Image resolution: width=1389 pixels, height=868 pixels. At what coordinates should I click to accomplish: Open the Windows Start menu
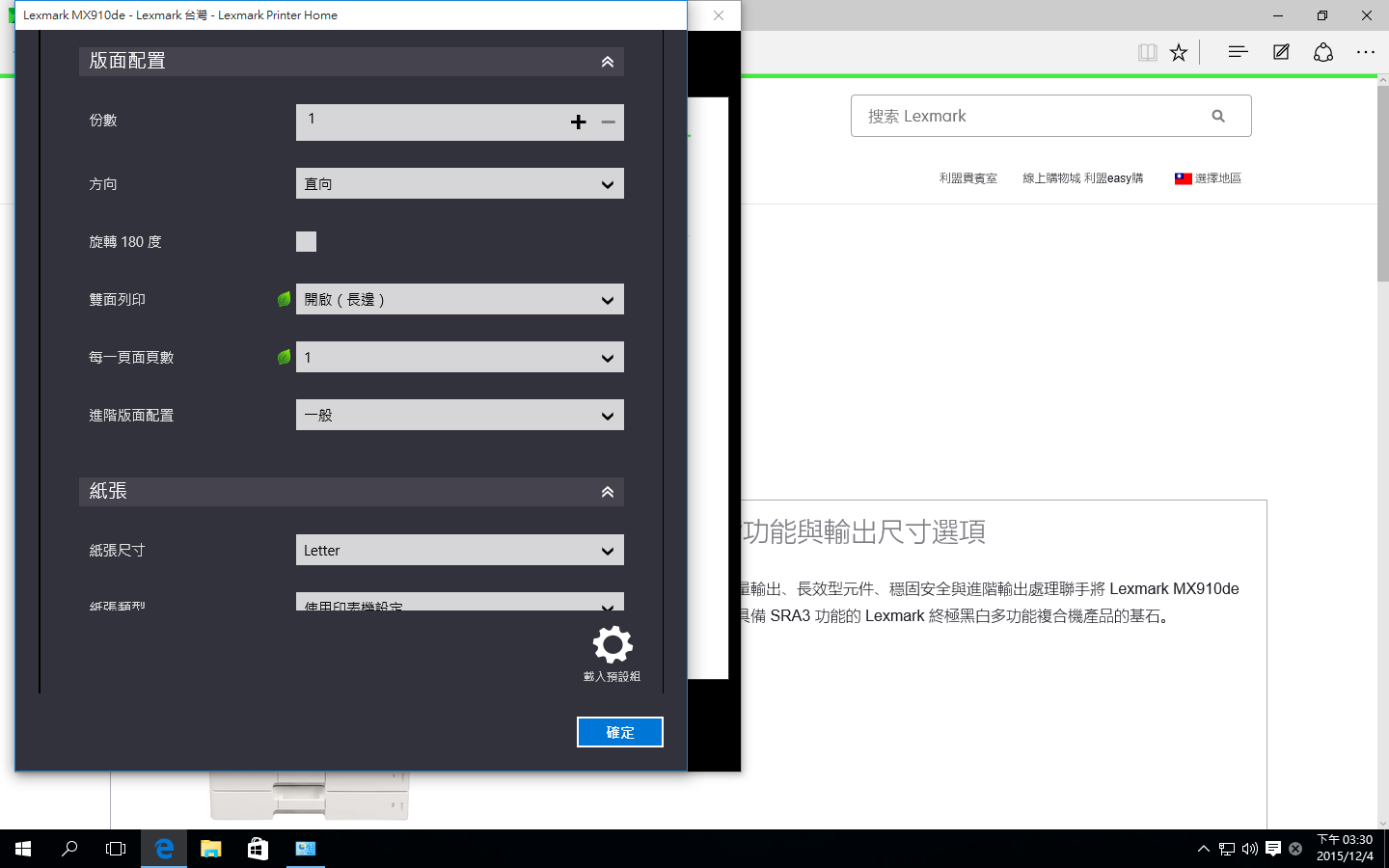pyautogui.click(x=23, y=849)
